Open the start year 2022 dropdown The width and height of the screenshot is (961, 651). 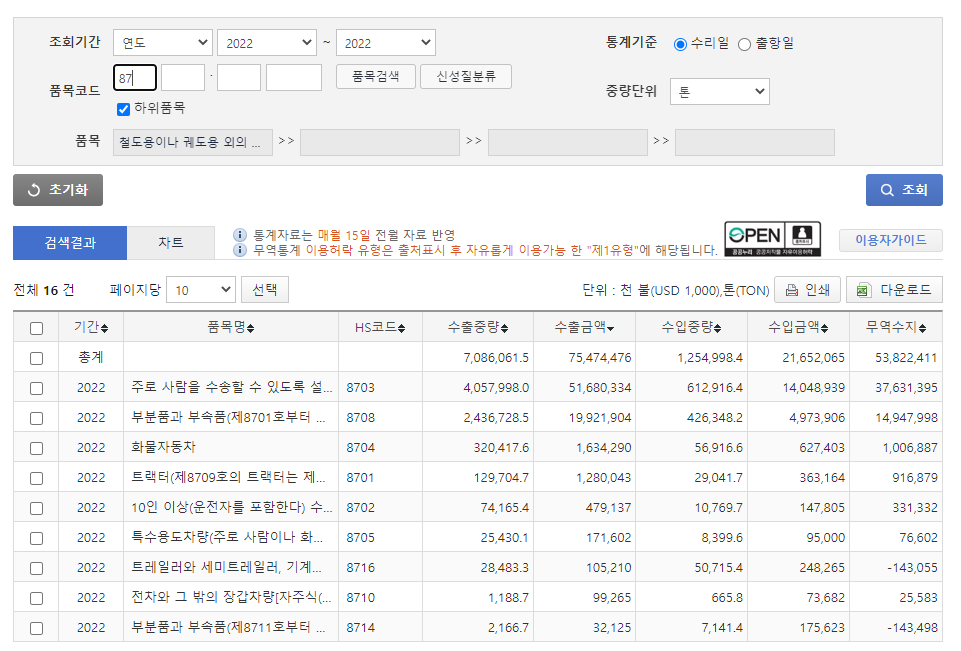coord(267,43)
